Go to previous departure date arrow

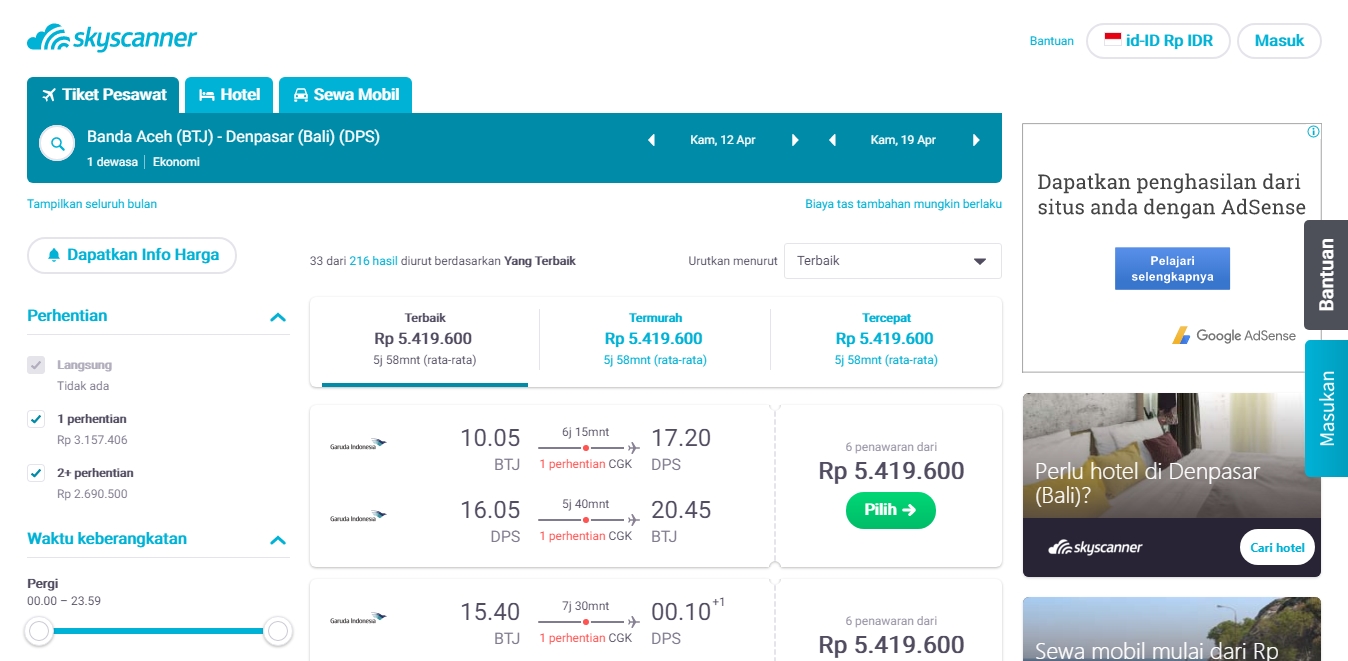(652, 140)
